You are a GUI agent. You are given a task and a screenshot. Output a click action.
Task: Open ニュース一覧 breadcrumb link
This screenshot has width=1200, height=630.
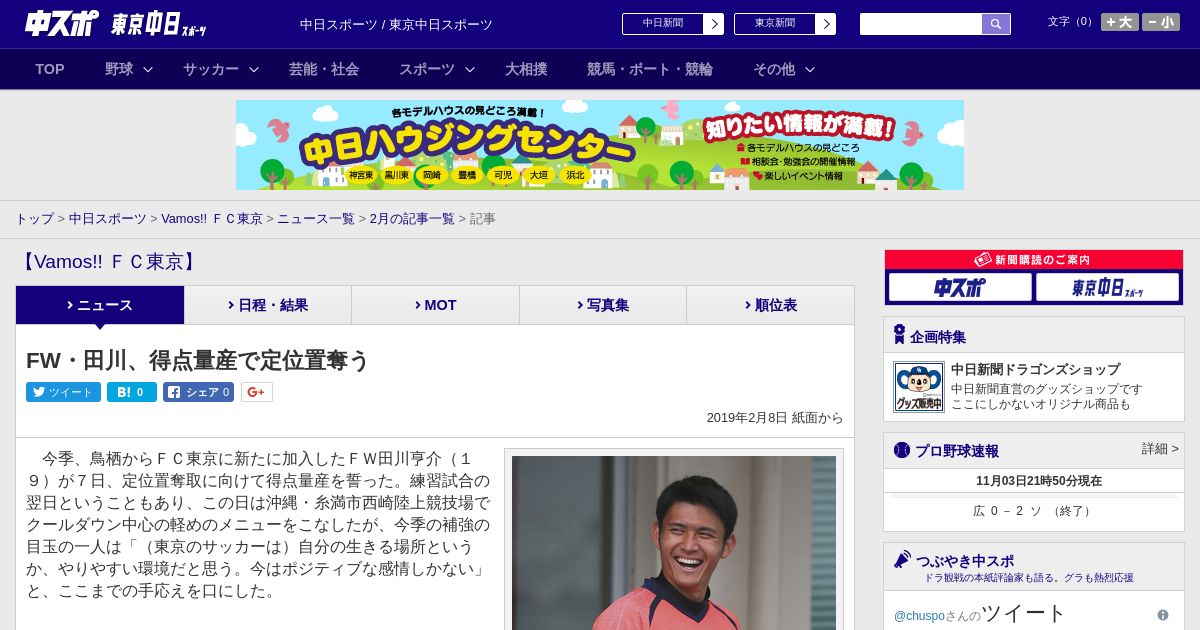pos(316,219)
